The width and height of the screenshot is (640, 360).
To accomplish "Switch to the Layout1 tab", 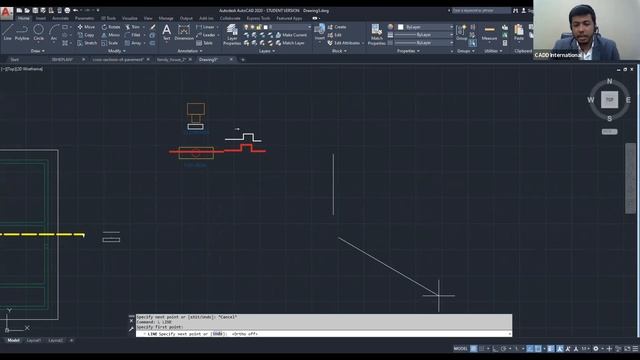I will point(33,340).
